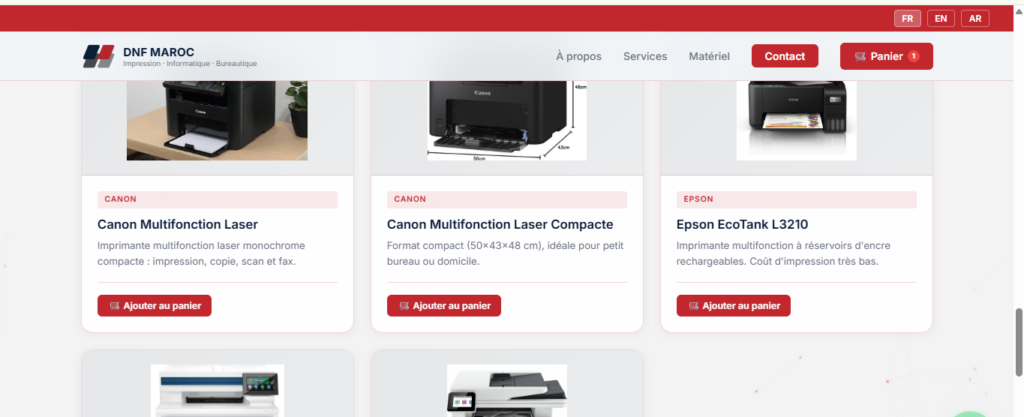
Task: Click the cart icon in Panier button
Action: click(860, 57)
